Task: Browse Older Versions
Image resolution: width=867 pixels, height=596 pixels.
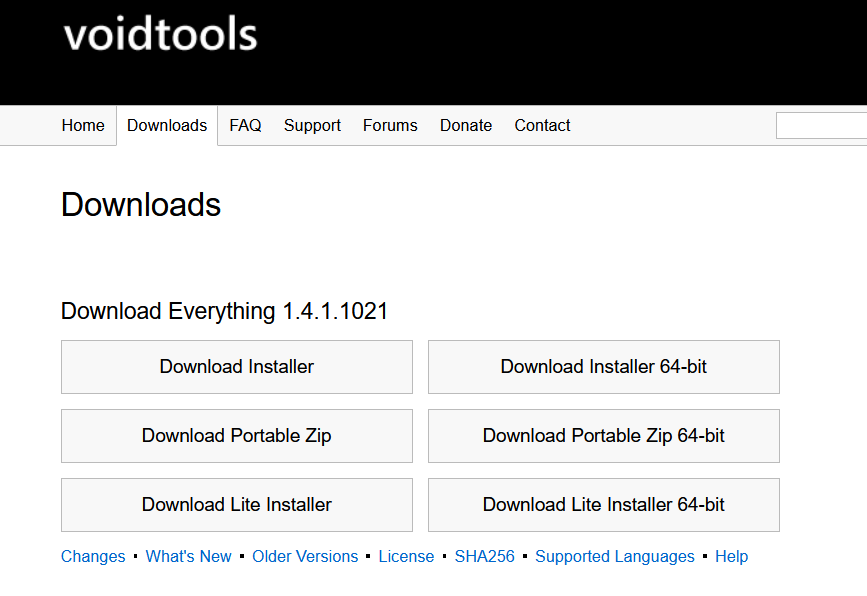Action: pyautogui.click(x=305, y=556)
